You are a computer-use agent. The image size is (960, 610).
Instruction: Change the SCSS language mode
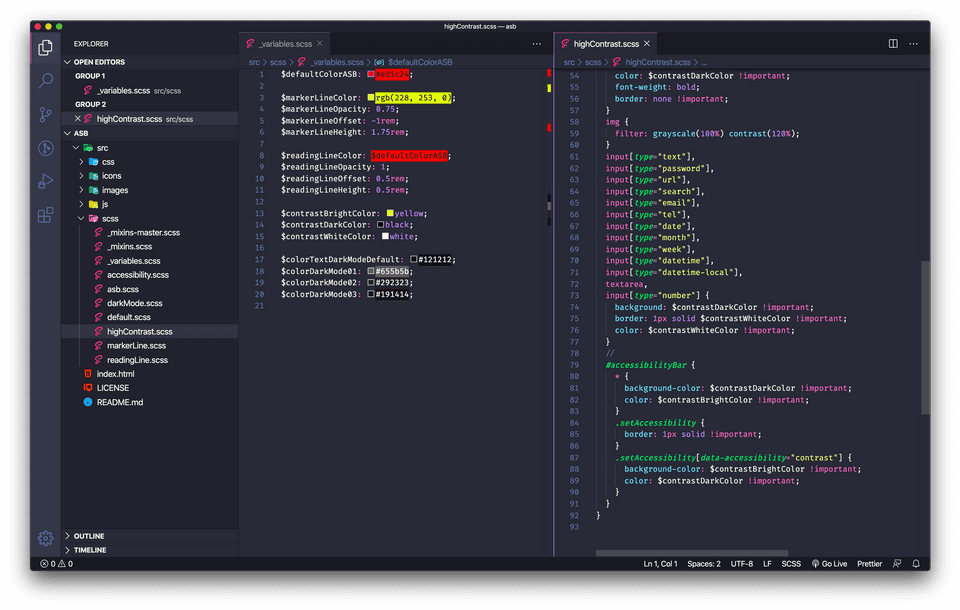790,564
